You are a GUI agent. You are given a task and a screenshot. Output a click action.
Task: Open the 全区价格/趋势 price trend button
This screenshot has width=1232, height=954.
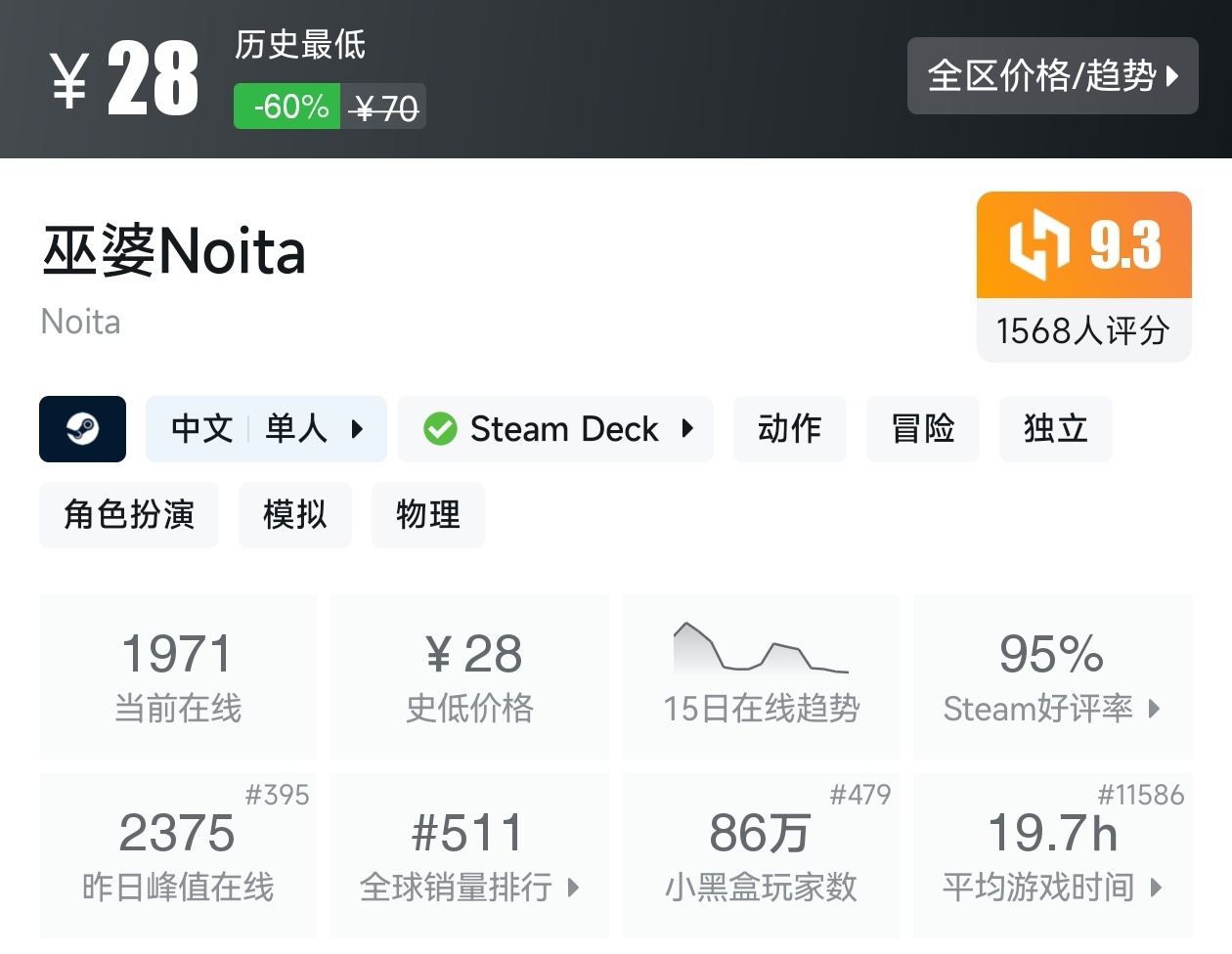(x=1052, y=76)
